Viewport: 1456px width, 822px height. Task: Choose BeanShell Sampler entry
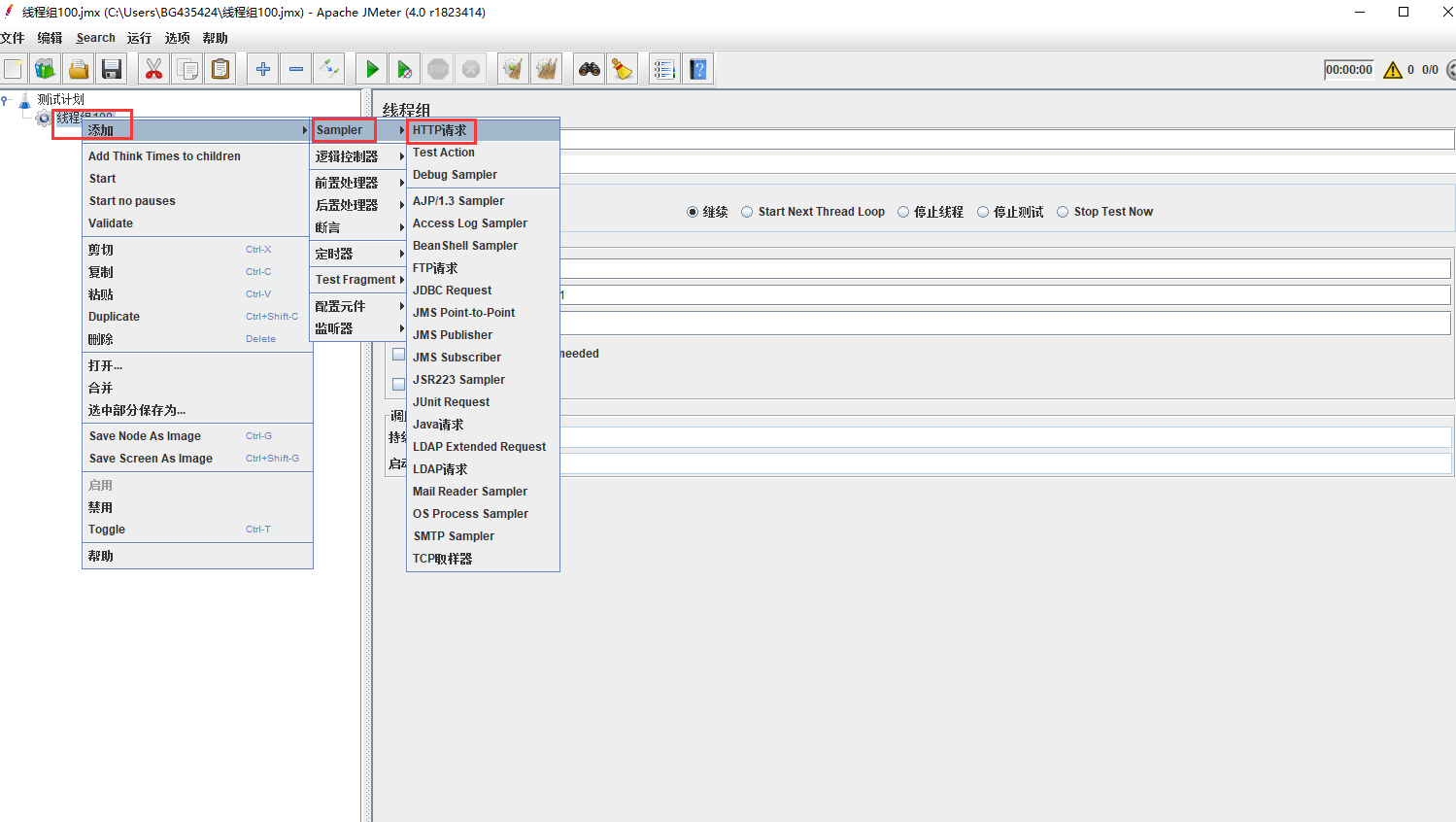(483, 246)
